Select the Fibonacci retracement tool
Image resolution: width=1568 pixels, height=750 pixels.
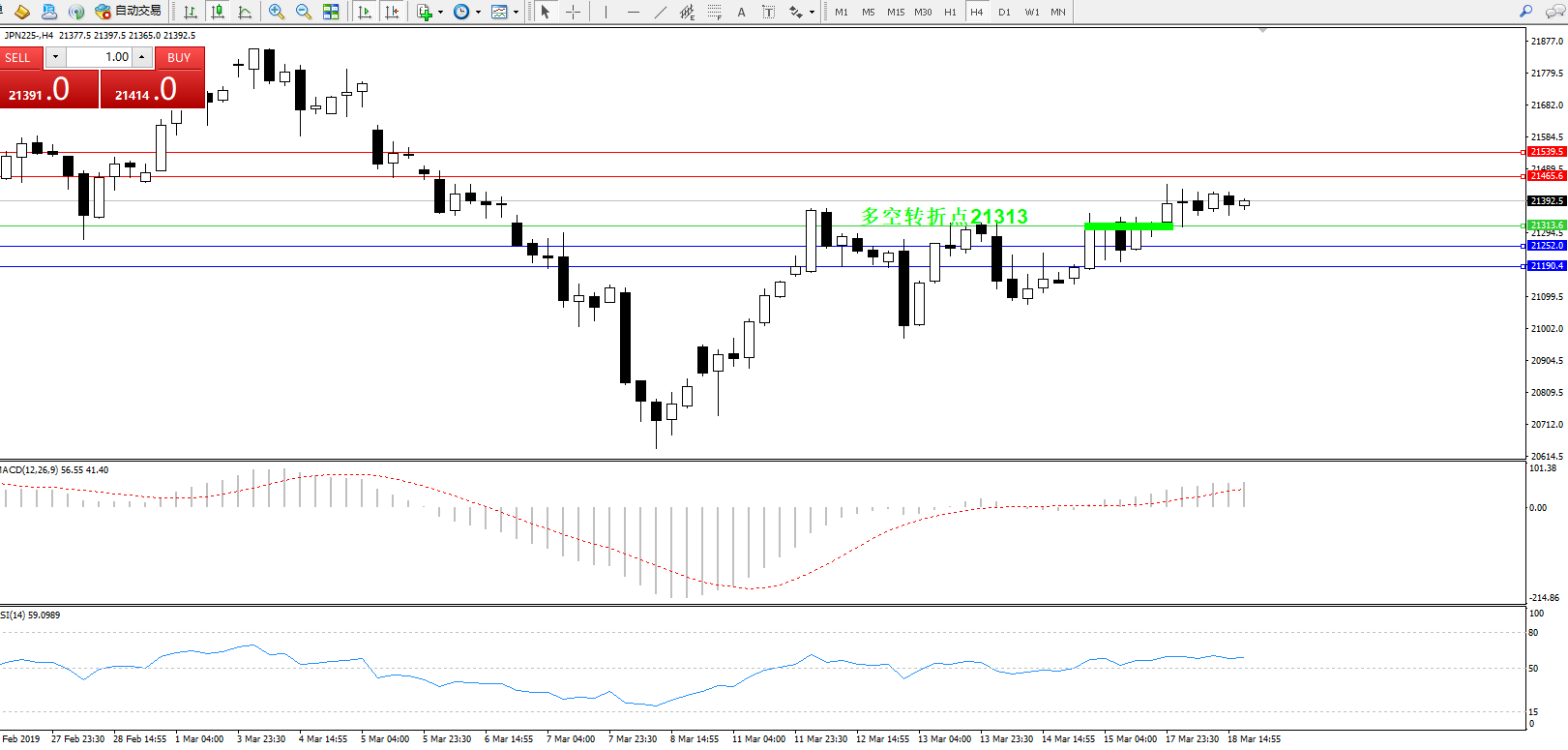714,12
